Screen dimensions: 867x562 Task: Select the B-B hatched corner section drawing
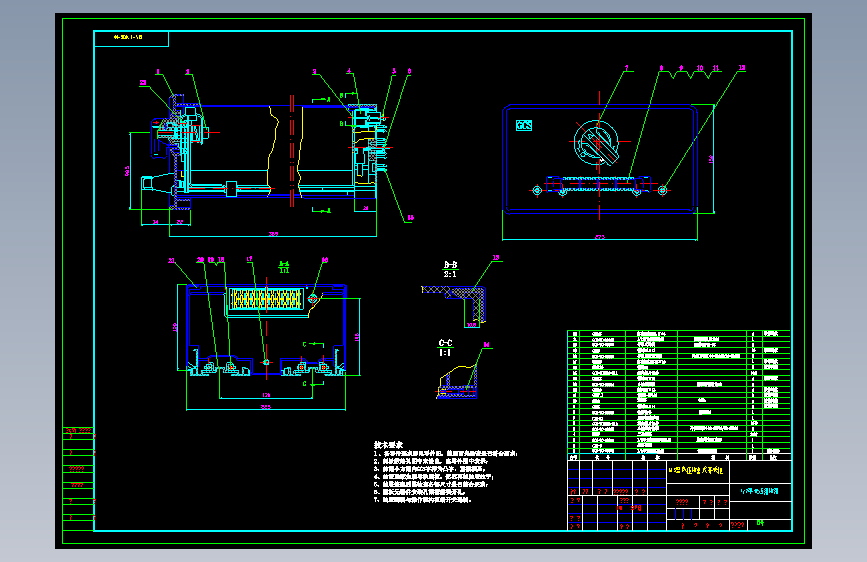[x=455, y=306]
